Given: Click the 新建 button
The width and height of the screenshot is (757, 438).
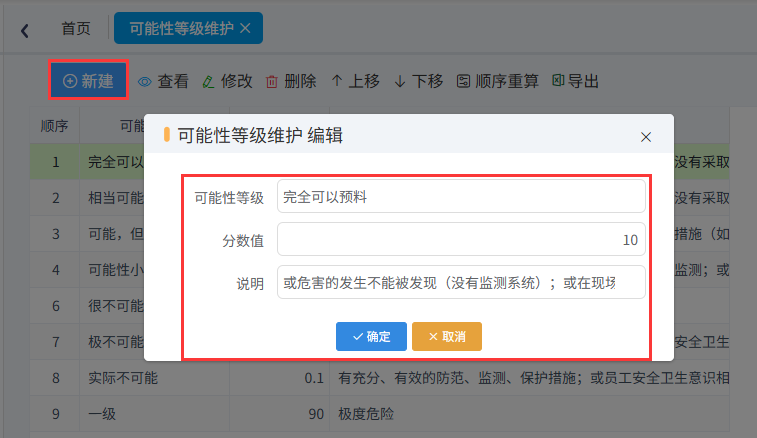Looking at the screenshot, I should [x=88, y=81].
